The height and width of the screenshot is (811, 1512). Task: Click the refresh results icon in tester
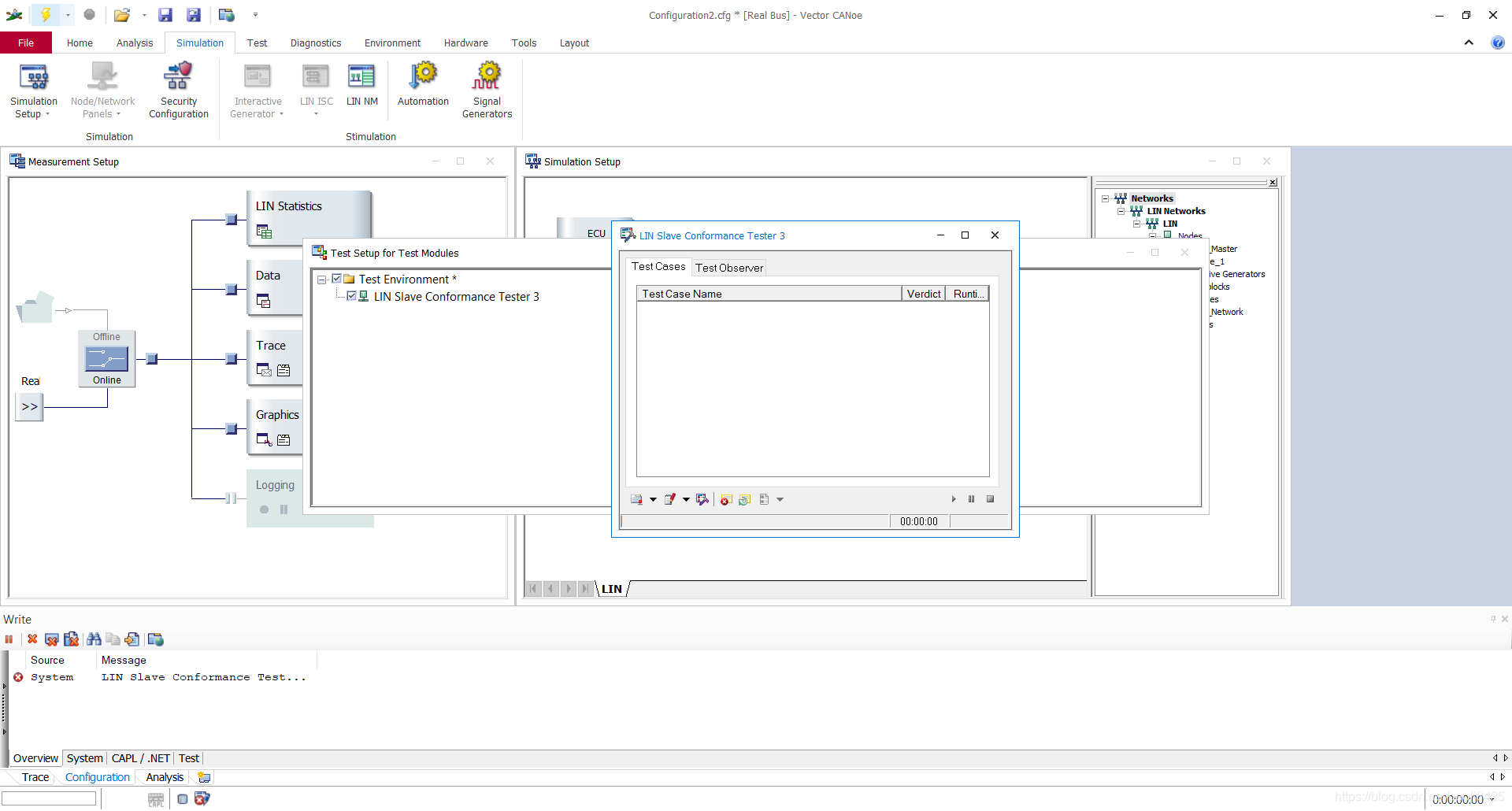(744, 499)
